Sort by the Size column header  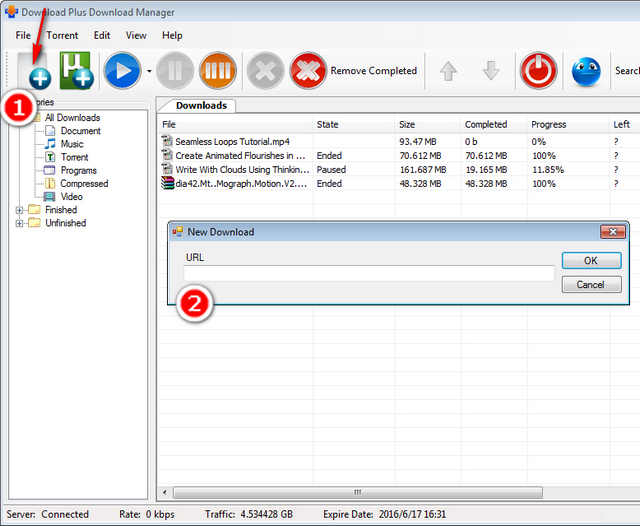coord(428,124)
